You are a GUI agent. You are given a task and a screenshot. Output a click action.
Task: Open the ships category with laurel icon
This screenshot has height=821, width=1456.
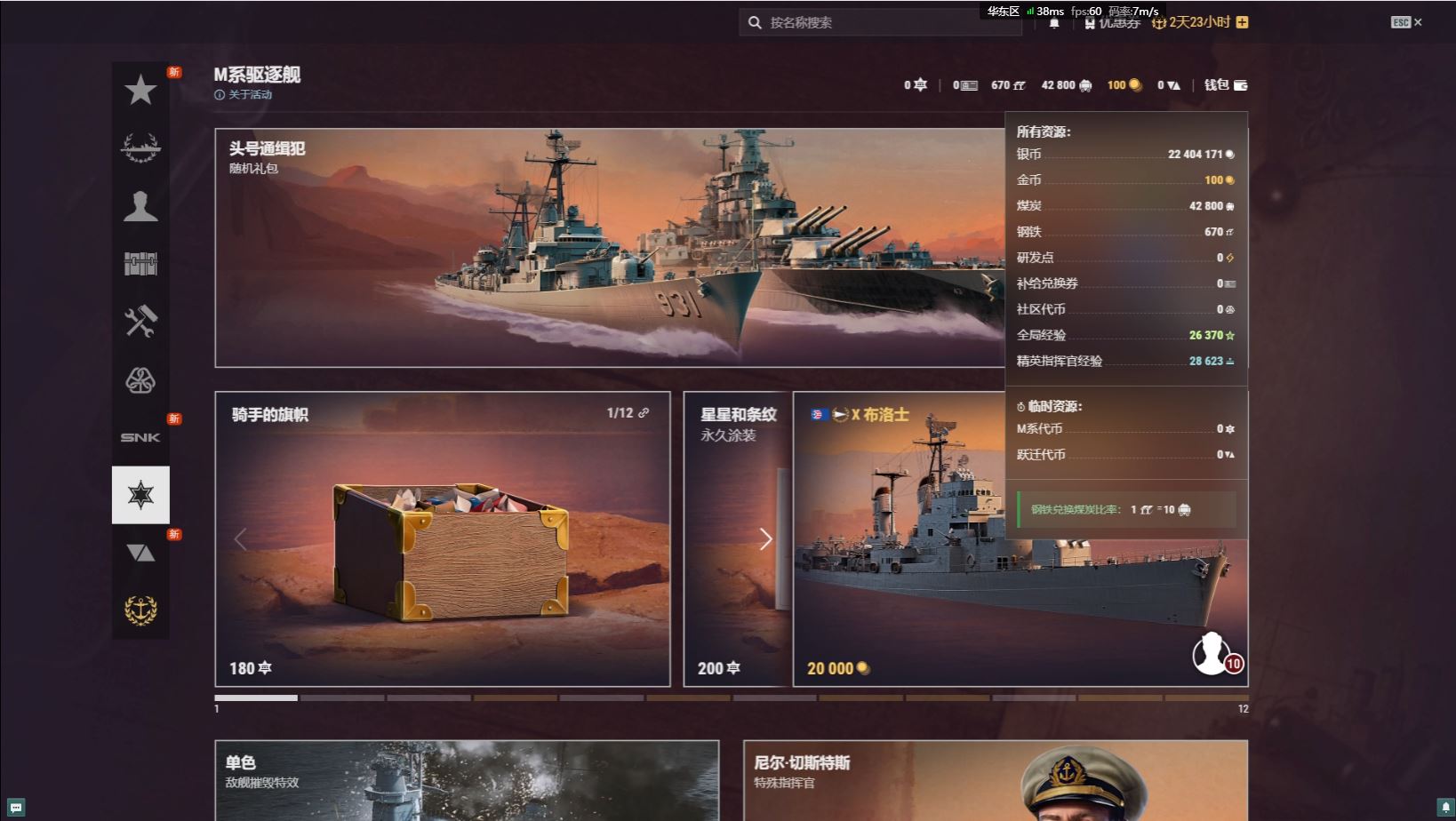[140, 147]
